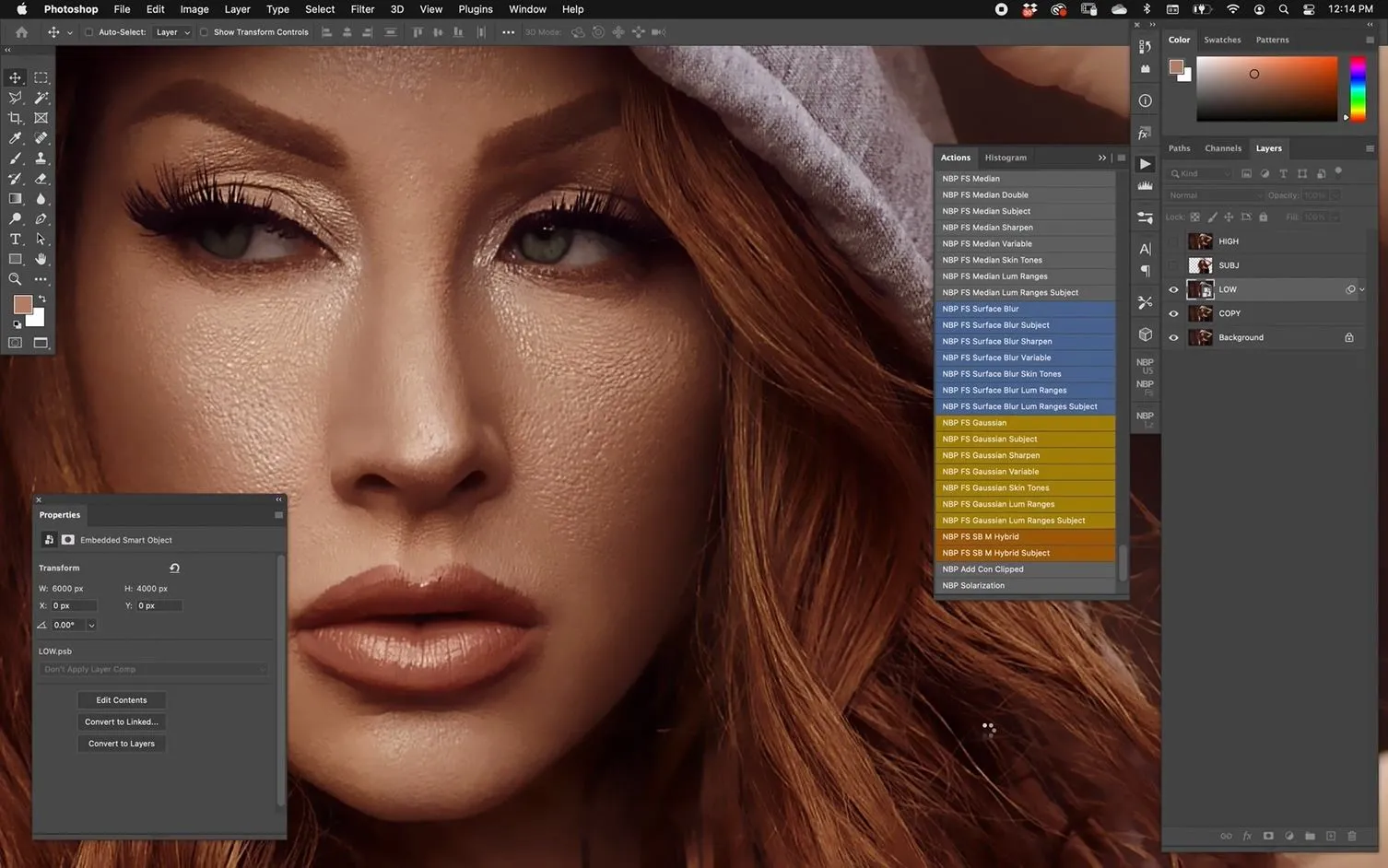Open the Filter menu

pyautogui.click(x=362, y=9)
